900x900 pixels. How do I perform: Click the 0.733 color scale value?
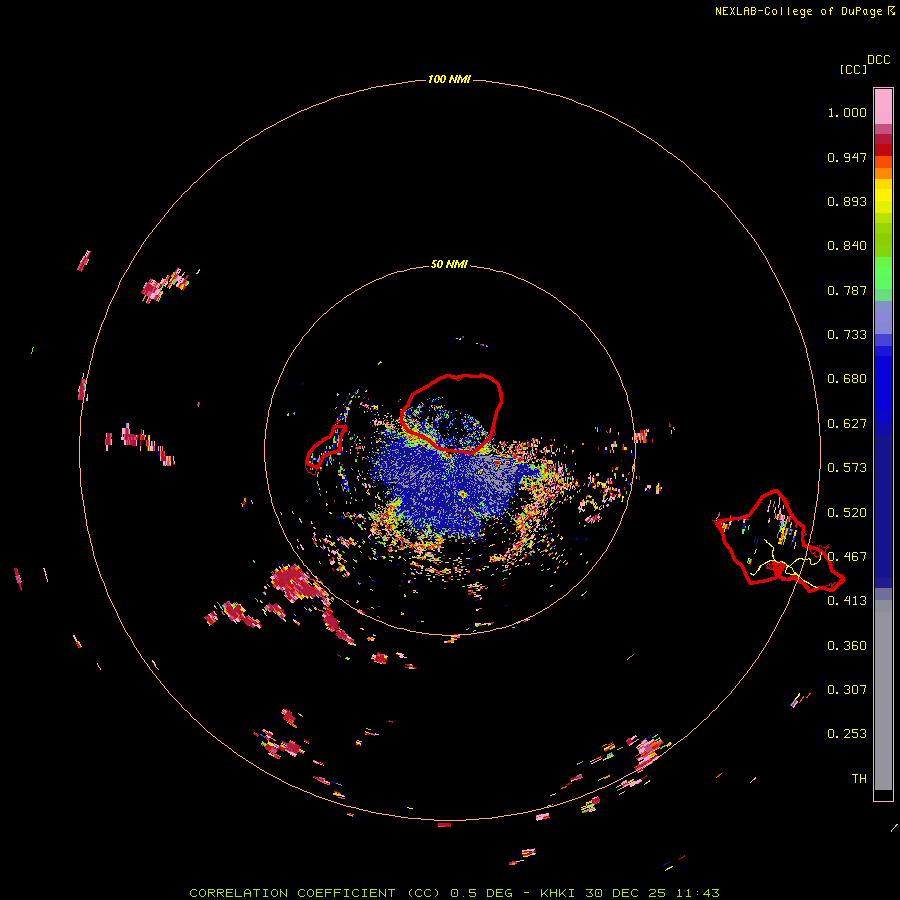tap(847, 335)
